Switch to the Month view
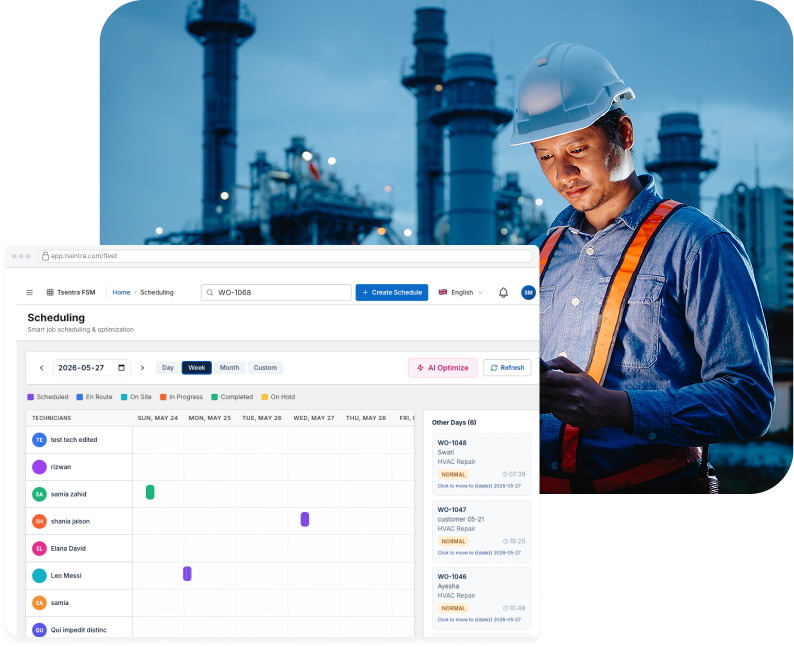The image size is (794, 647). [229, 368]
